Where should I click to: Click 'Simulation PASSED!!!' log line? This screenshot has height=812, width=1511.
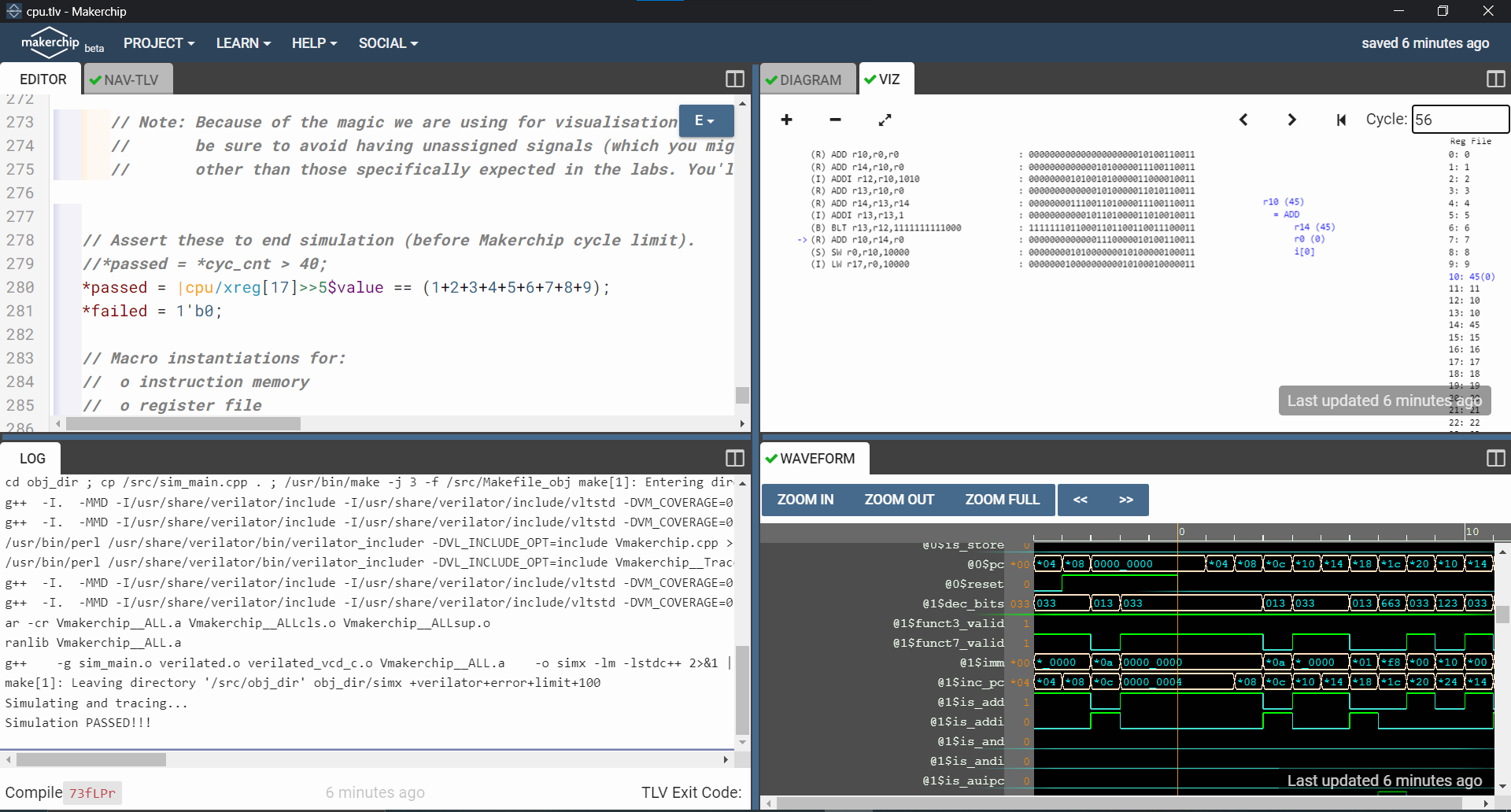point(78,723)
